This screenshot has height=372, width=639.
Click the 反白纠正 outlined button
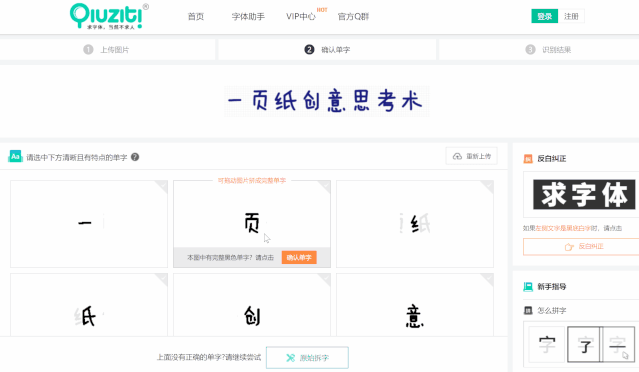tap(581, 247)
